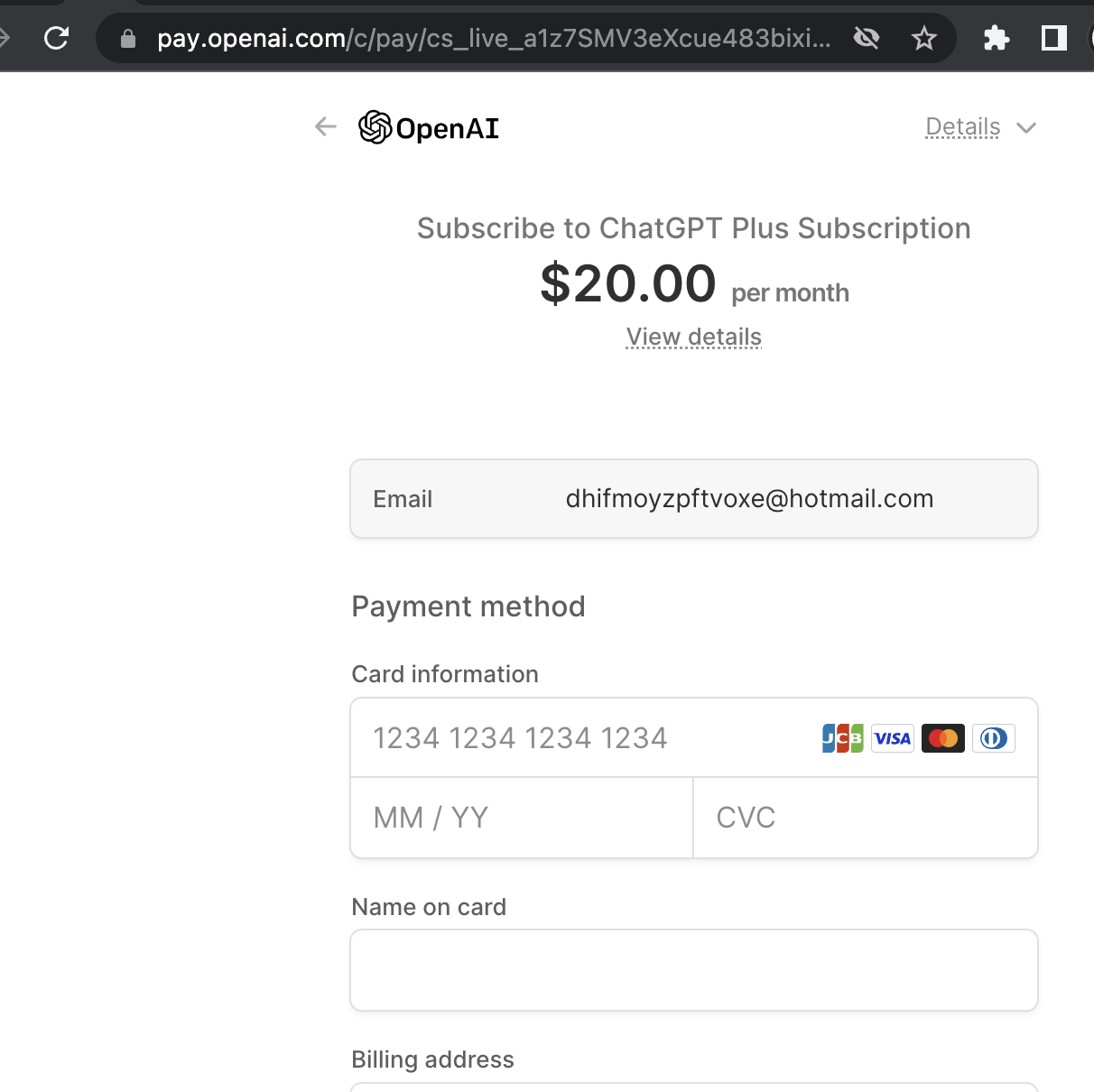Click the lock icon in address bar
Viewport: 1094px width, 1092px height.
tap(128, 38)
